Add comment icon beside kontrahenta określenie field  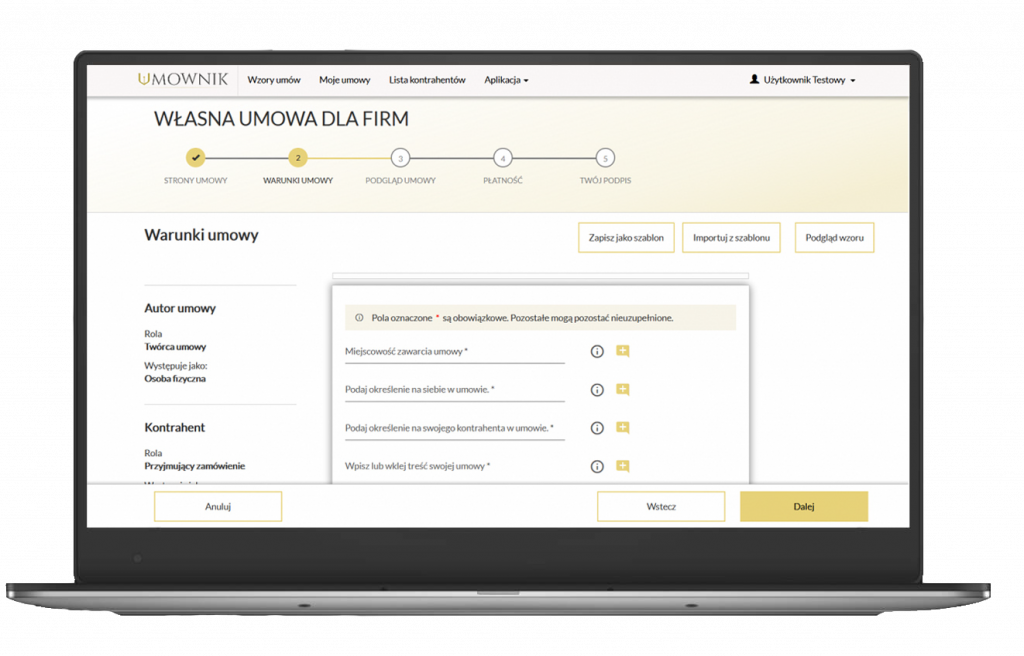[x=623, y=427]
